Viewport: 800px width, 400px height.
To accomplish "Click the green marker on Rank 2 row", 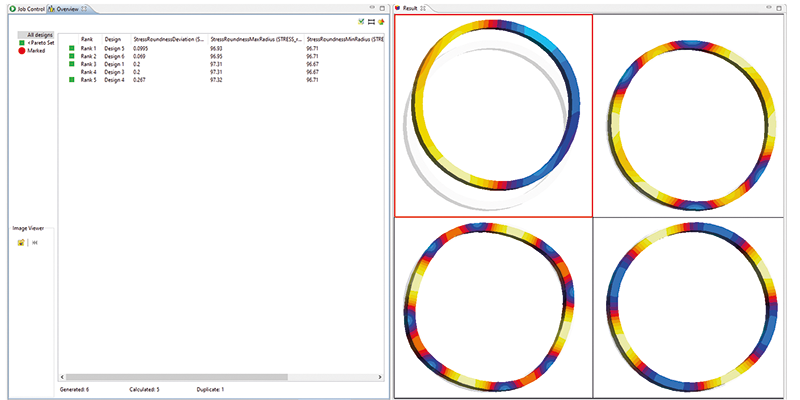I will [72, 56].
